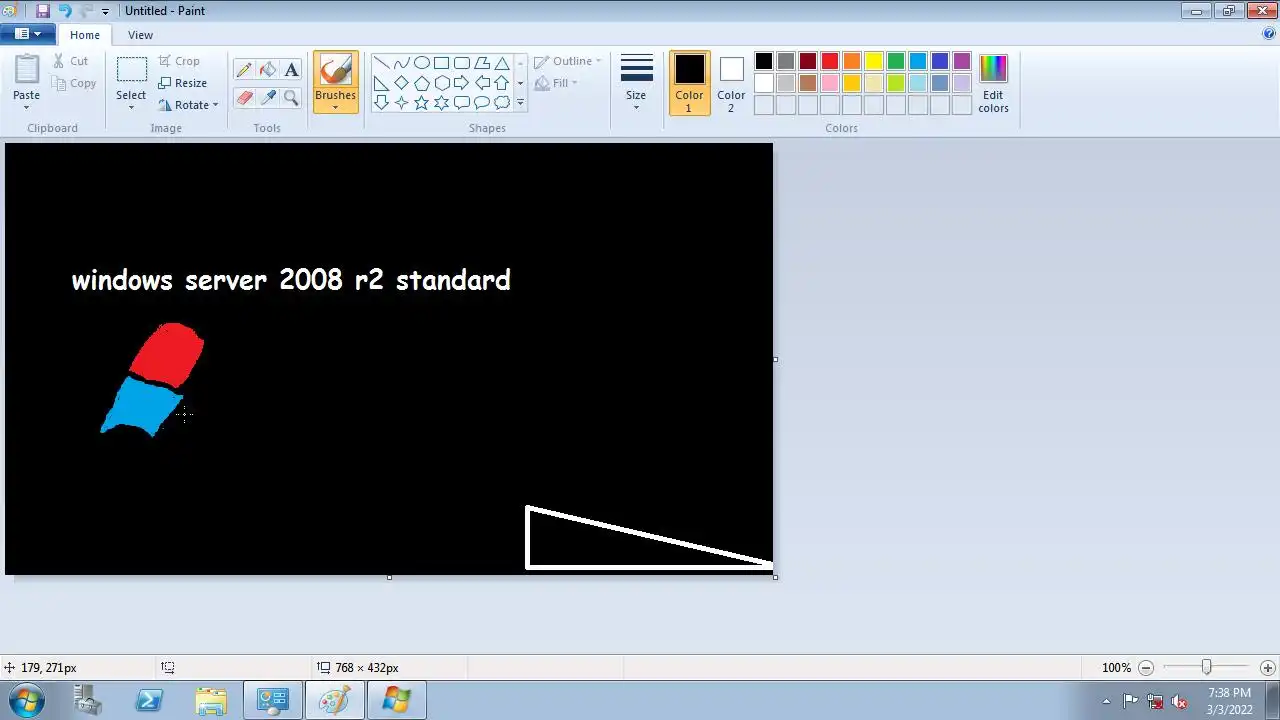The image size is (1280, 720).
Task: Choose the Five-point star shape
Action: [421, 103]
